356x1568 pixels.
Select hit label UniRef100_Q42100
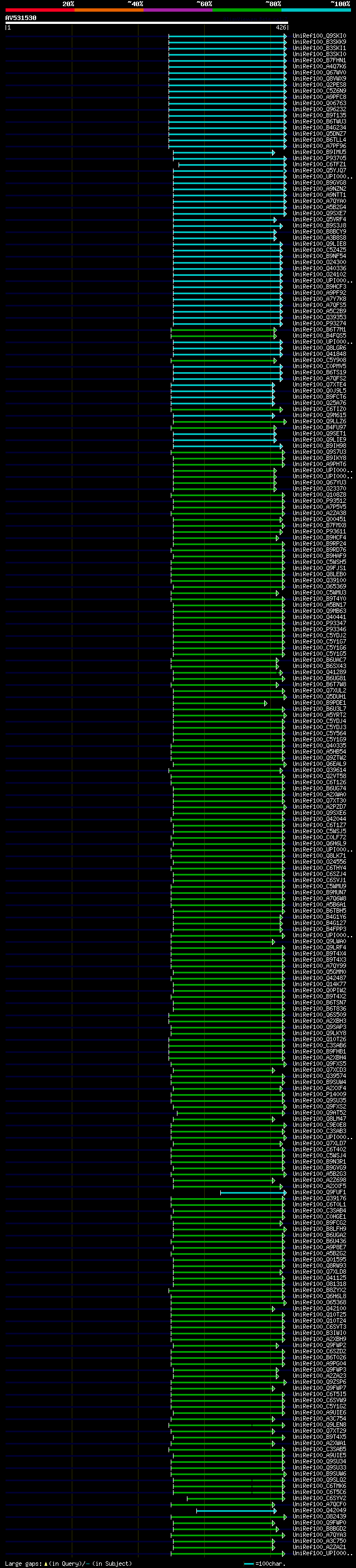(x=319, y=1309)
